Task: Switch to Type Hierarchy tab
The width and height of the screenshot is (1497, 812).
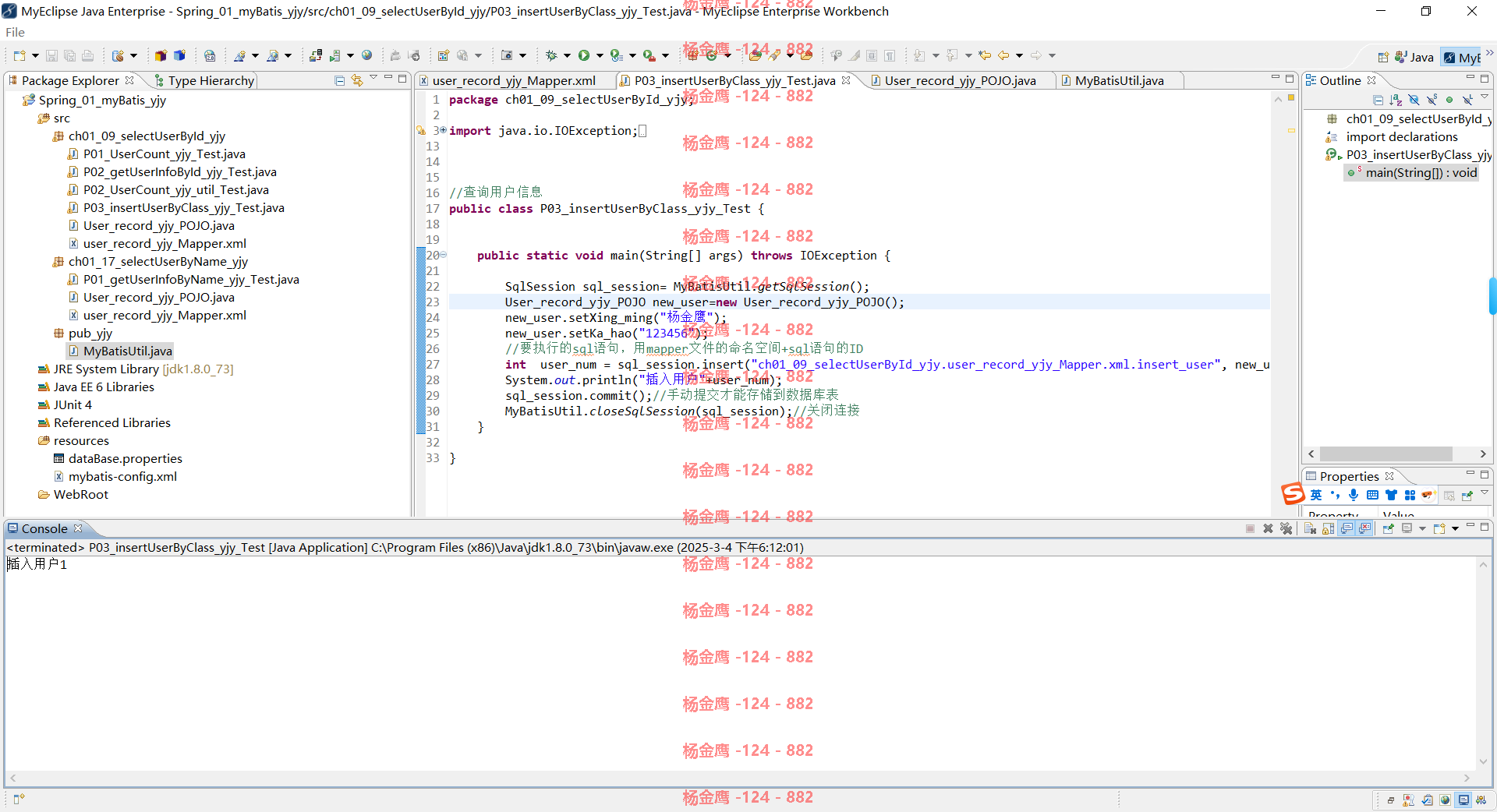Action: (x=204, y=80)
